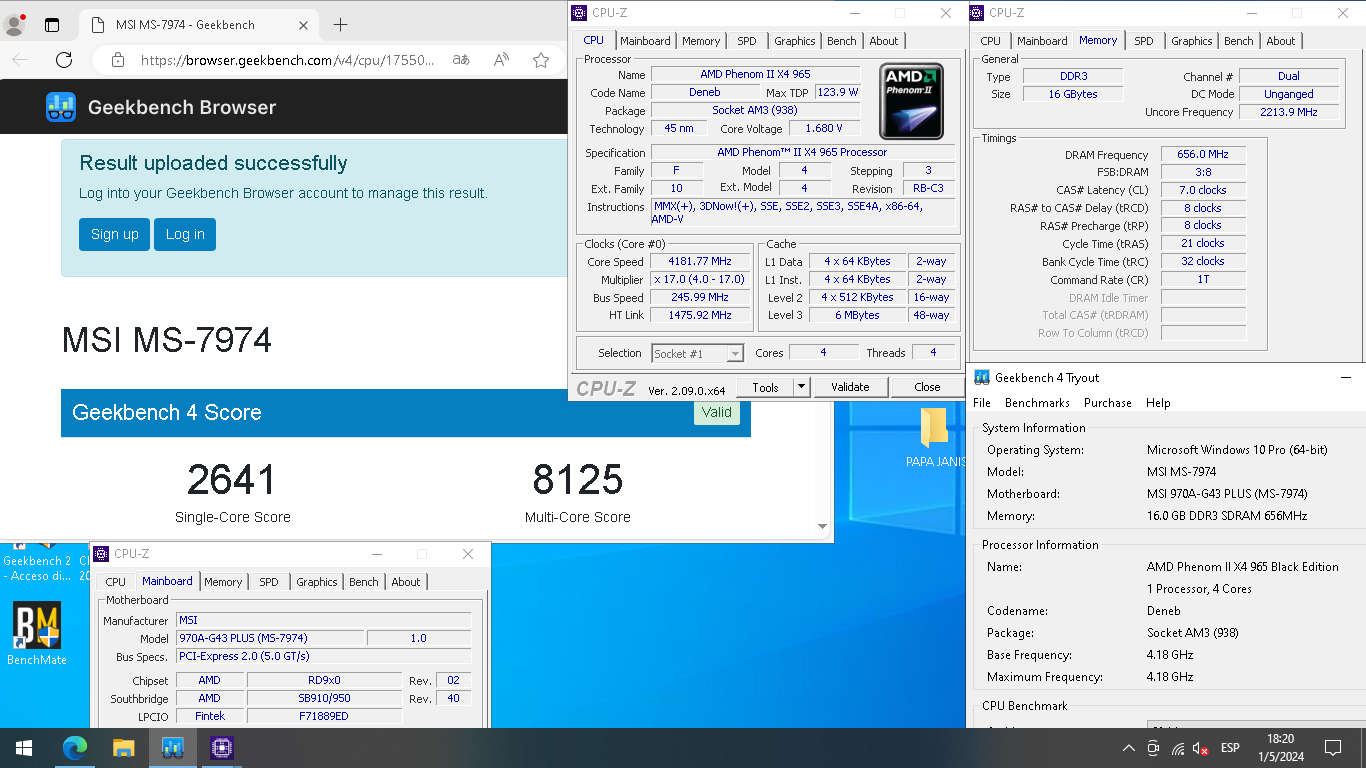Image resolution: width=1366 pixels, height=768 pixels.
Task: View site information lock icon in address bar
Action: click(x=118, y=60)
